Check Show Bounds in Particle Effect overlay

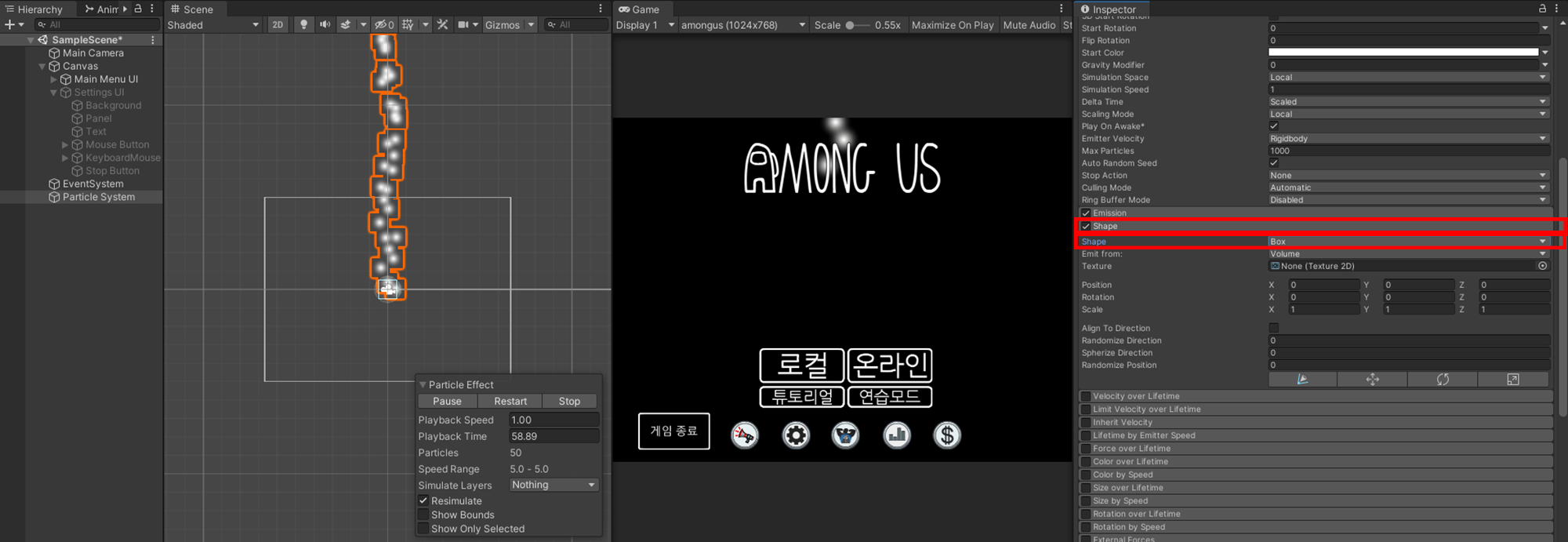(423, 515)
